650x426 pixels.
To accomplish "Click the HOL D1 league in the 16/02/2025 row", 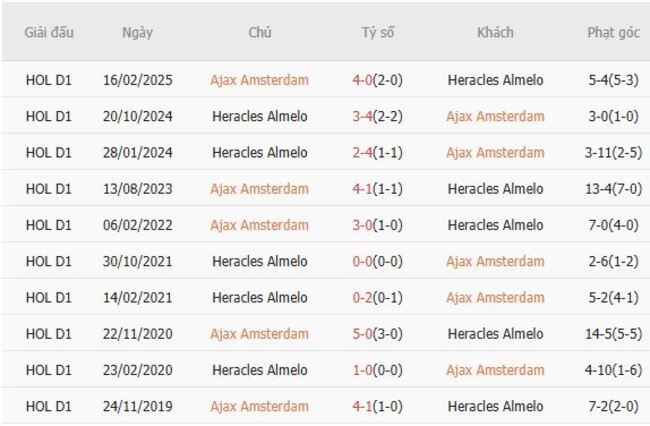I will [48, 80].
